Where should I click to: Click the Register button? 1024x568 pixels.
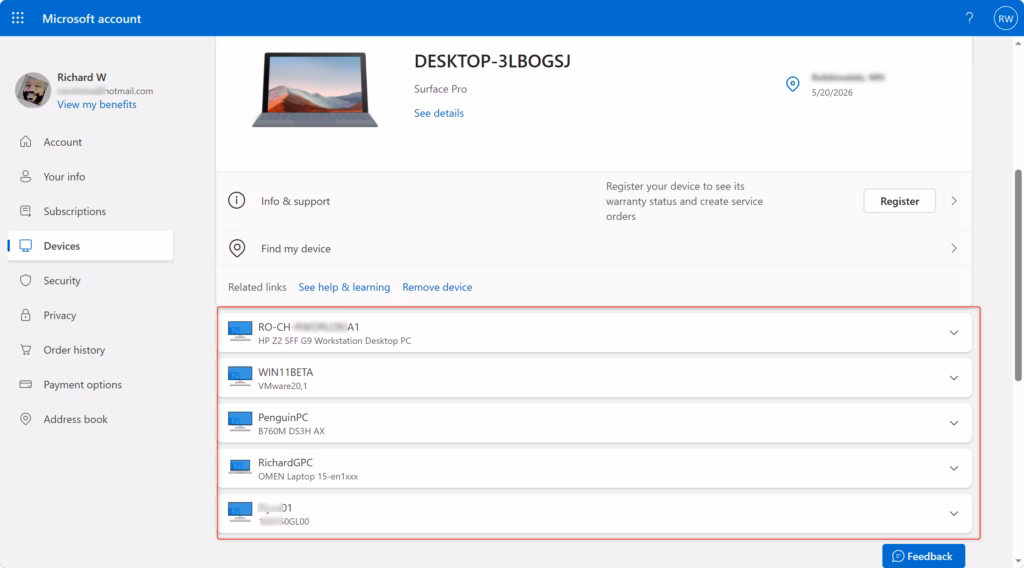coord(899,200)
